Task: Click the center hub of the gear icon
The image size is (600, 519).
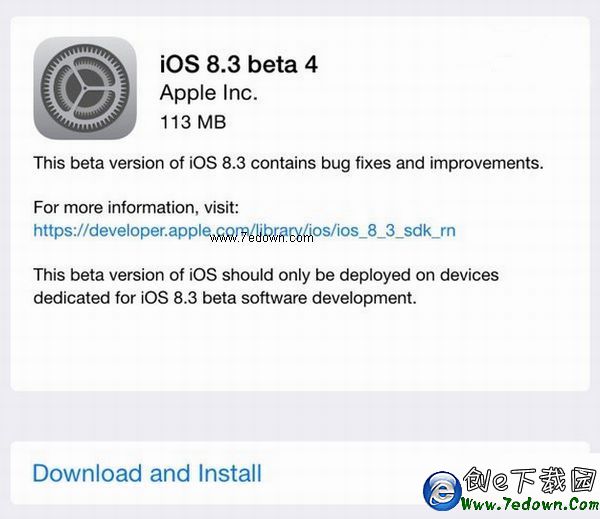Action: pyautogui.click(x=85, y=88)
